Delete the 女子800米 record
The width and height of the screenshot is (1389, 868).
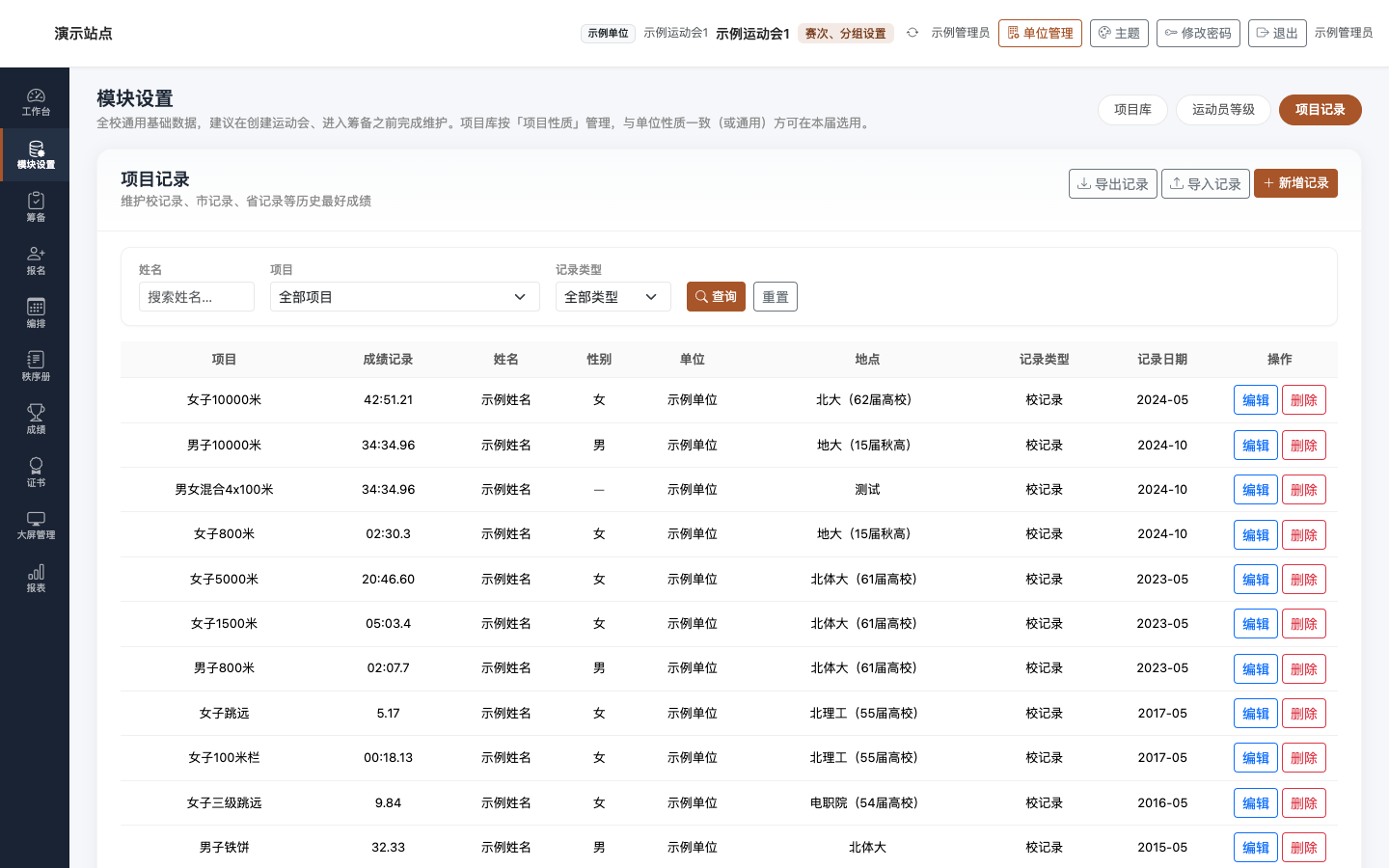(x=1304, y=535)
